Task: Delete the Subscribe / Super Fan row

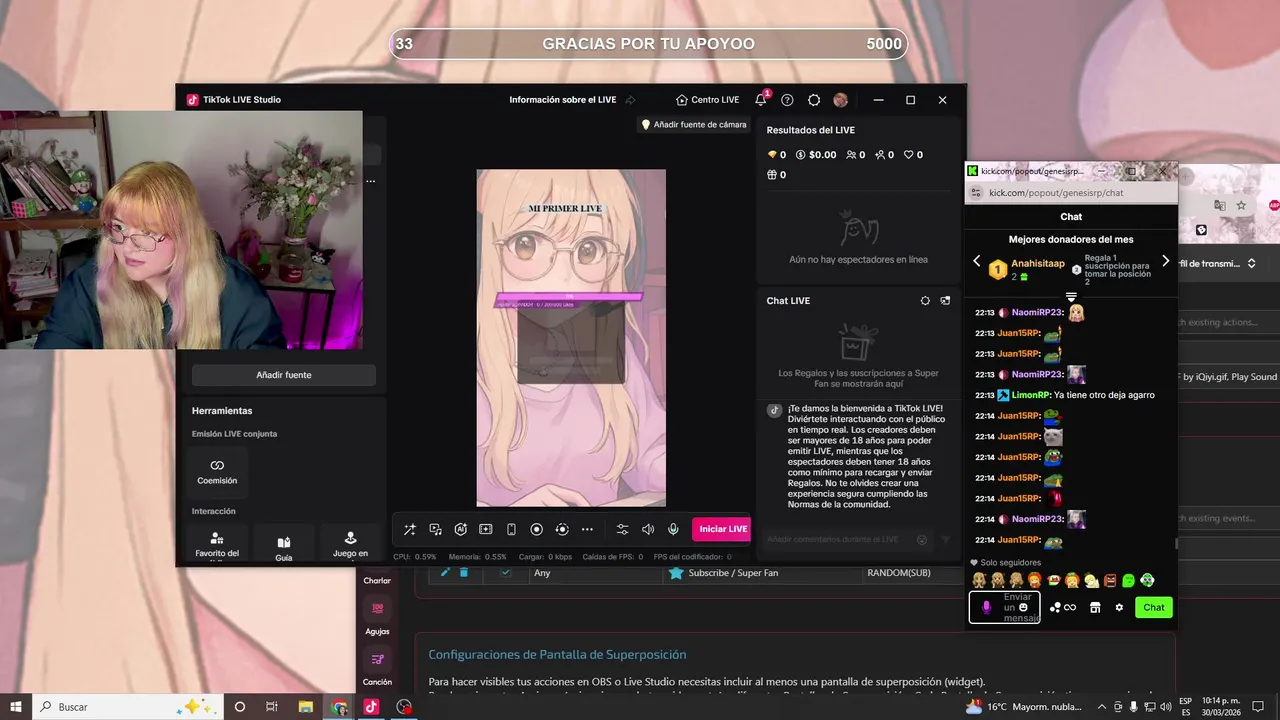Action: [463, 572]
